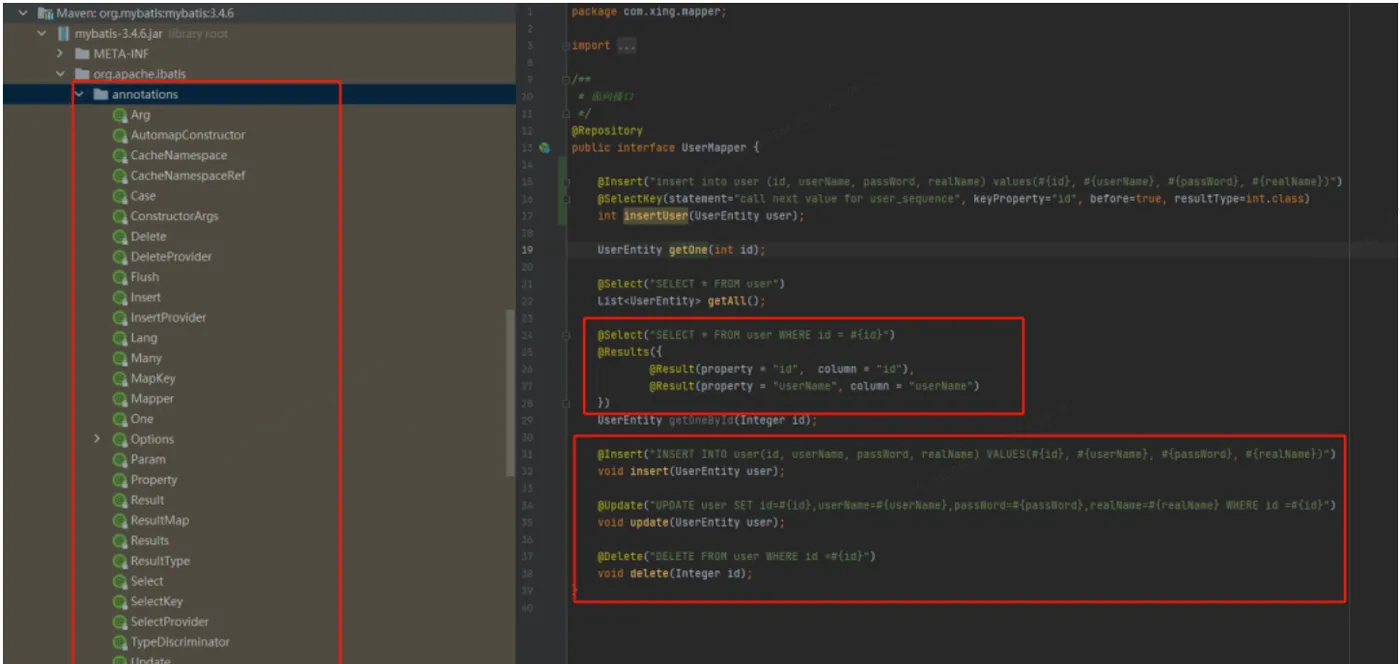Expand the META-INF folder
Screen dimensions: 1400x664
click(60, 54)
